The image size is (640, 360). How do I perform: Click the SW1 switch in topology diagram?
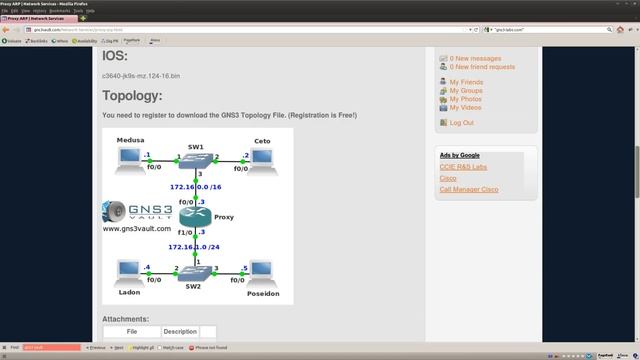pos(196,161)
